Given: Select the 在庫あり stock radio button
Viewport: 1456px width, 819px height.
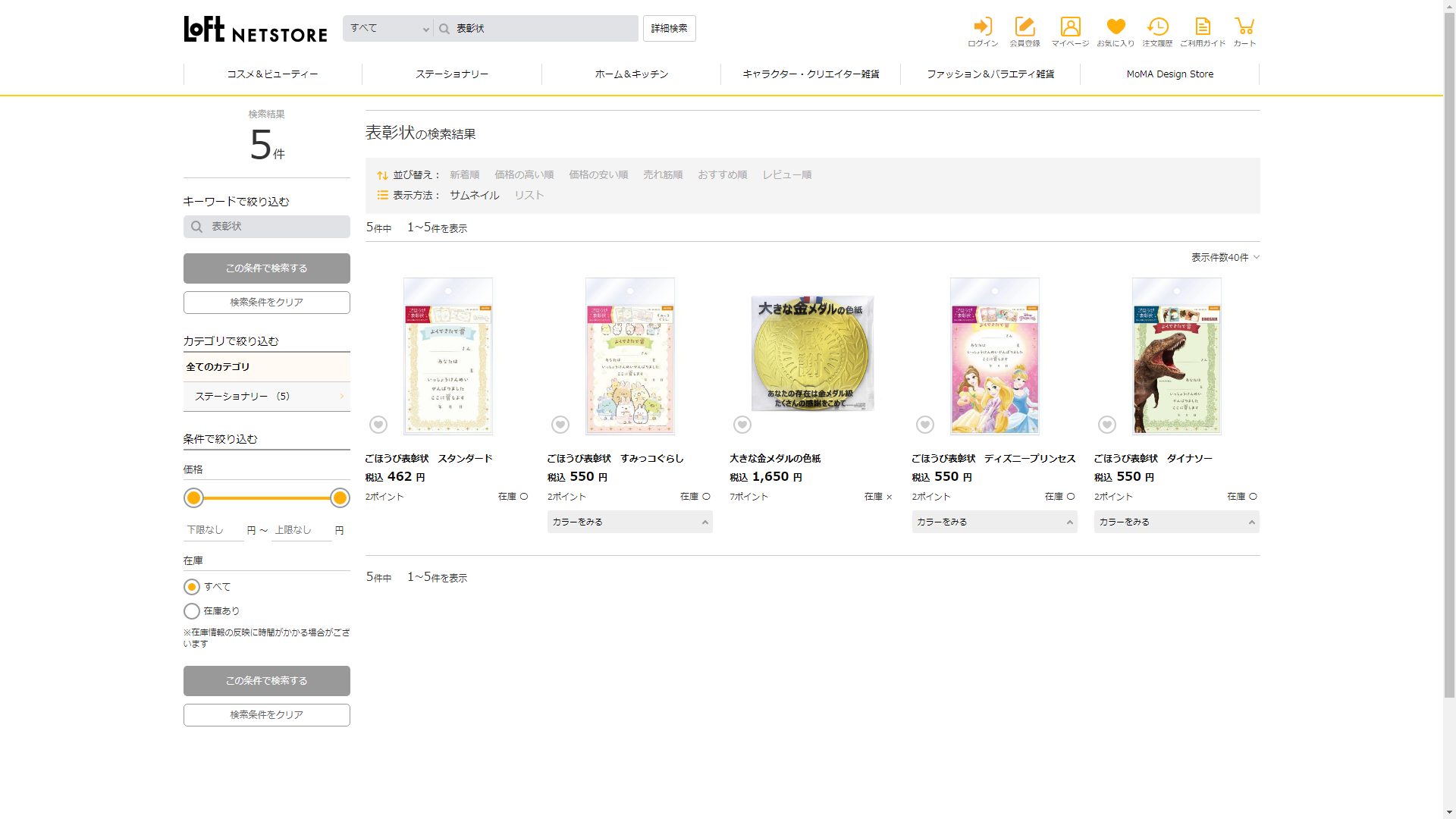Looking at the screenshot, I should pyautogui.click(x=192, y=611).
